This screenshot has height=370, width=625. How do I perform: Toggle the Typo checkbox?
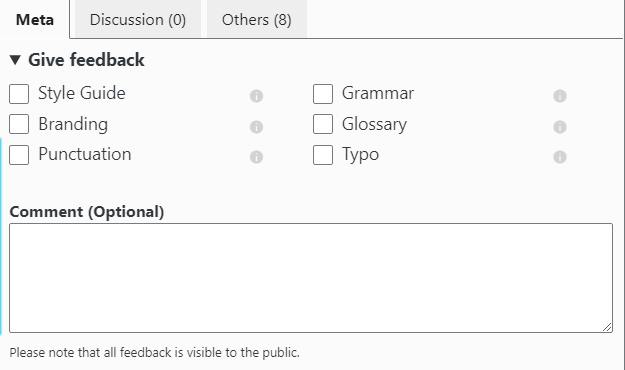[x=323, y=155]
